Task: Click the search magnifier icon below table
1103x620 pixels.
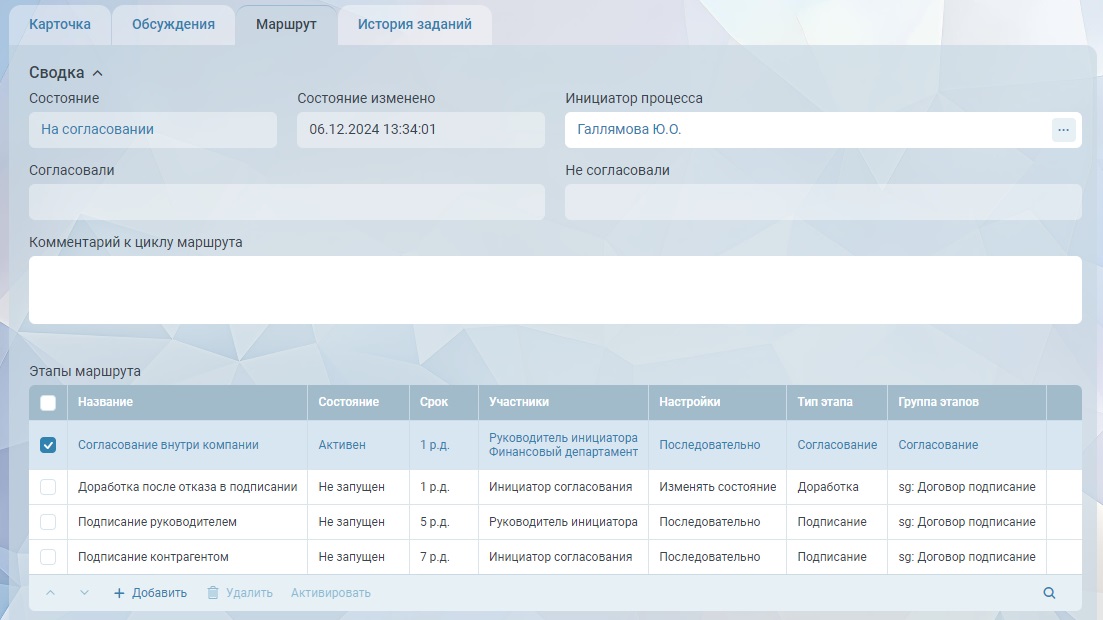Action: pyautogui.click(x=1049, y=593)
